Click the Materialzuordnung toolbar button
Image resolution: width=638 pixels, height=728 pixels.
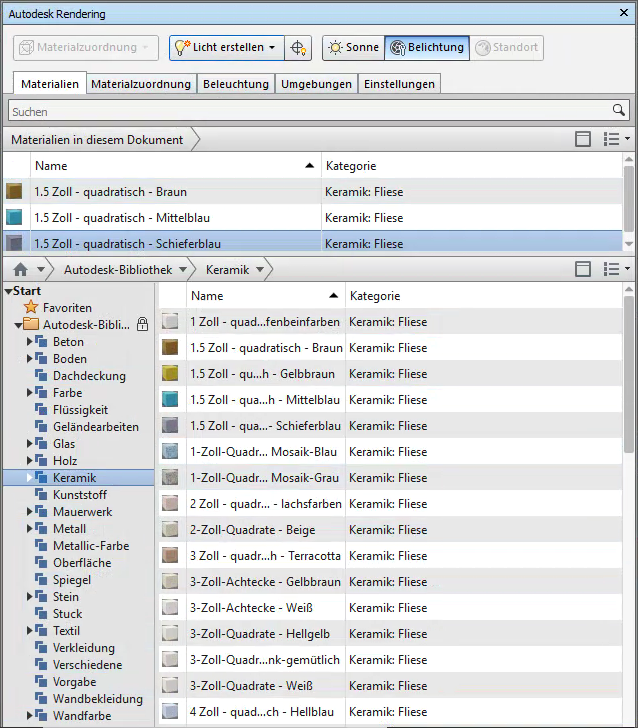pos(86,48)
